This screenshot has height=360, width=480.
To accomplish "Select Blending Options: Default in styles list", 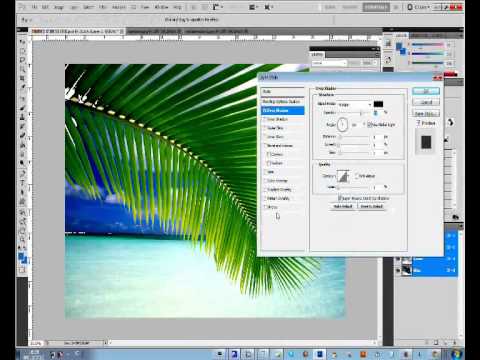I will [282, 101].
